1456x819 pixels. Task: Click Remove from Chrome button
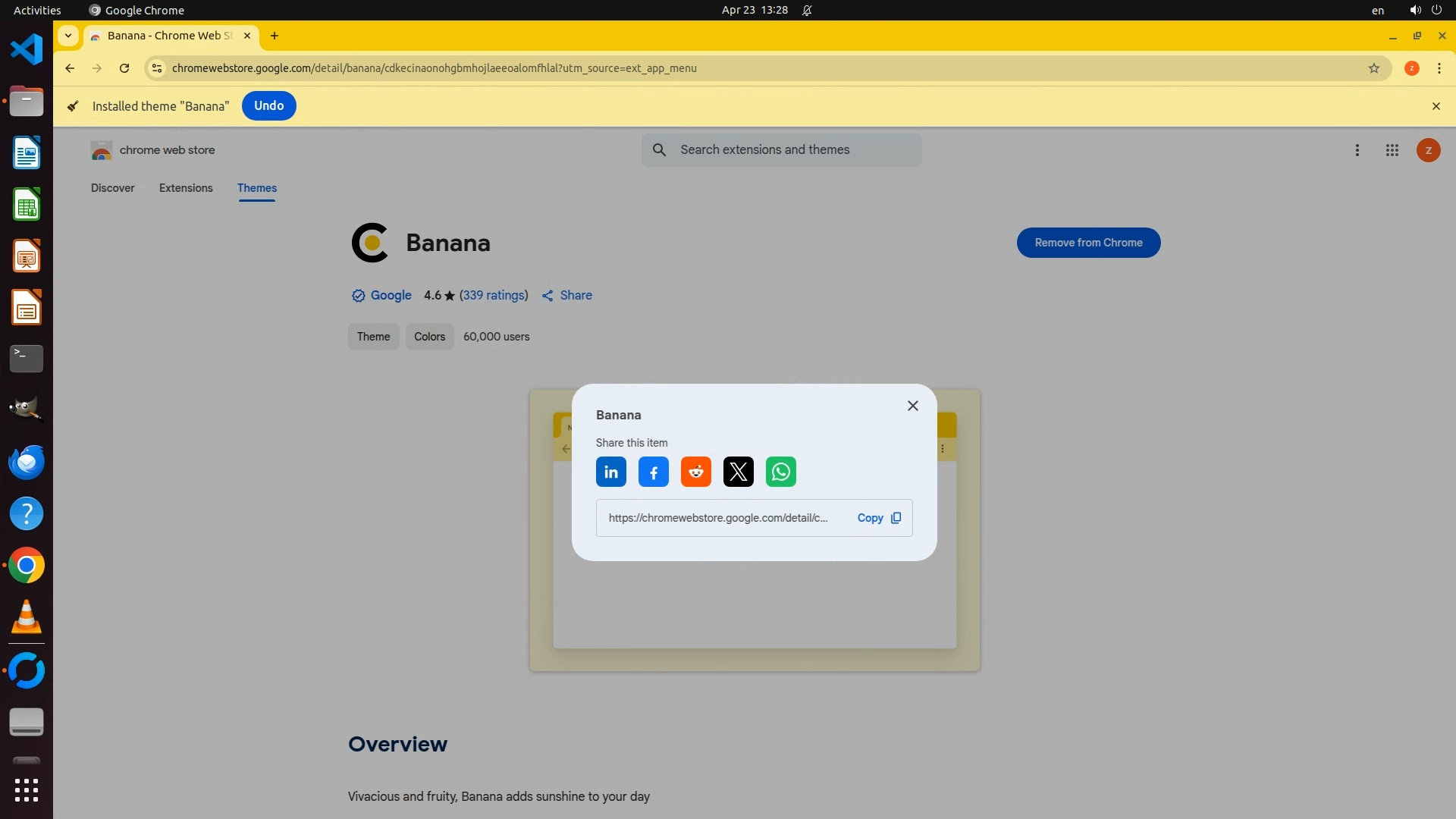1088,243
